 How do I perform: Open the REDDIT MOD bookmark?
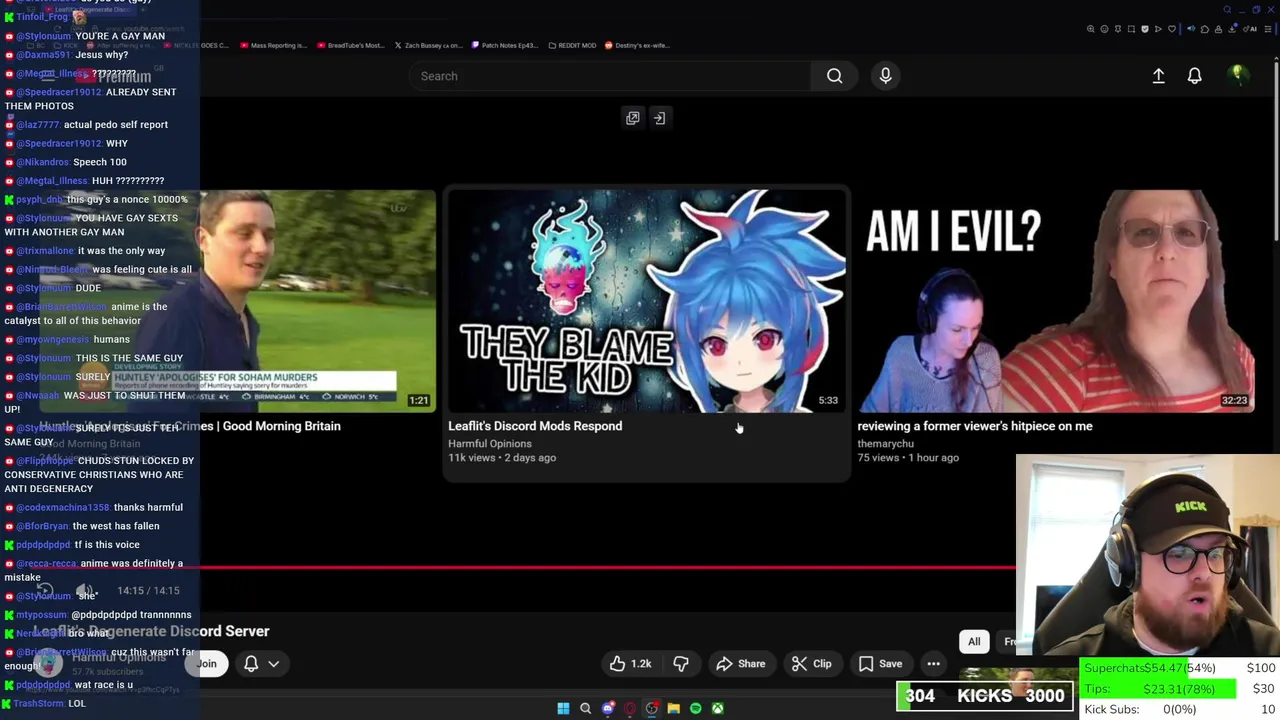[x=572, y=45]
